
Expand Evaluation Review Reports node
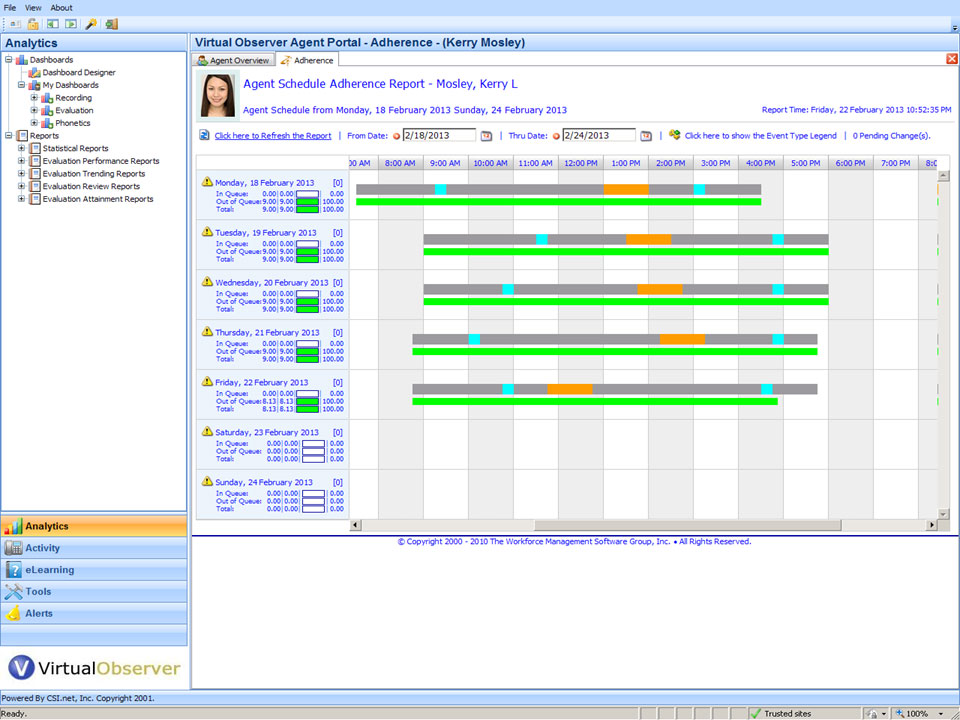(x=21, y=186)
